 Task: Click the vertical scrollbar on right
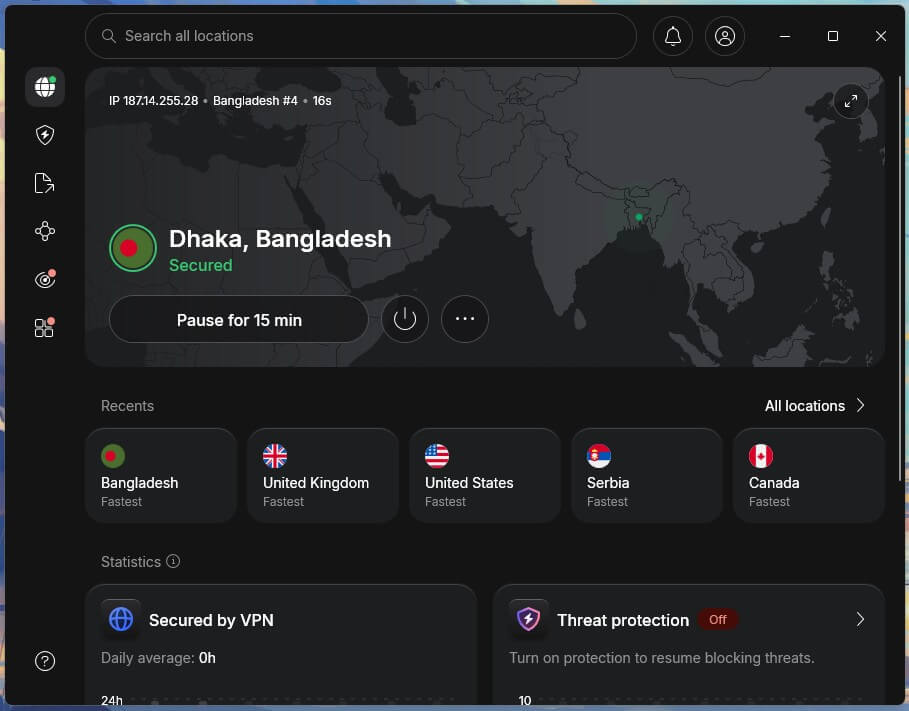(900, 278)
